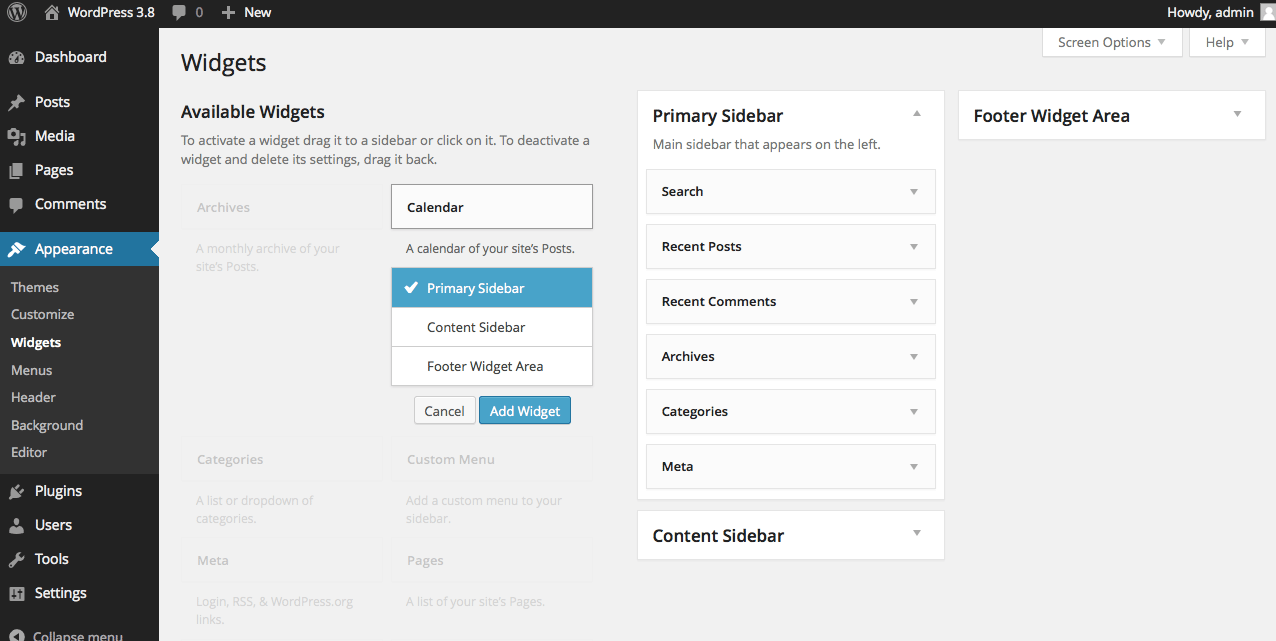Open the Tools wrench icon
This screenshot has width=1276, height=641.
pos(17,559)
